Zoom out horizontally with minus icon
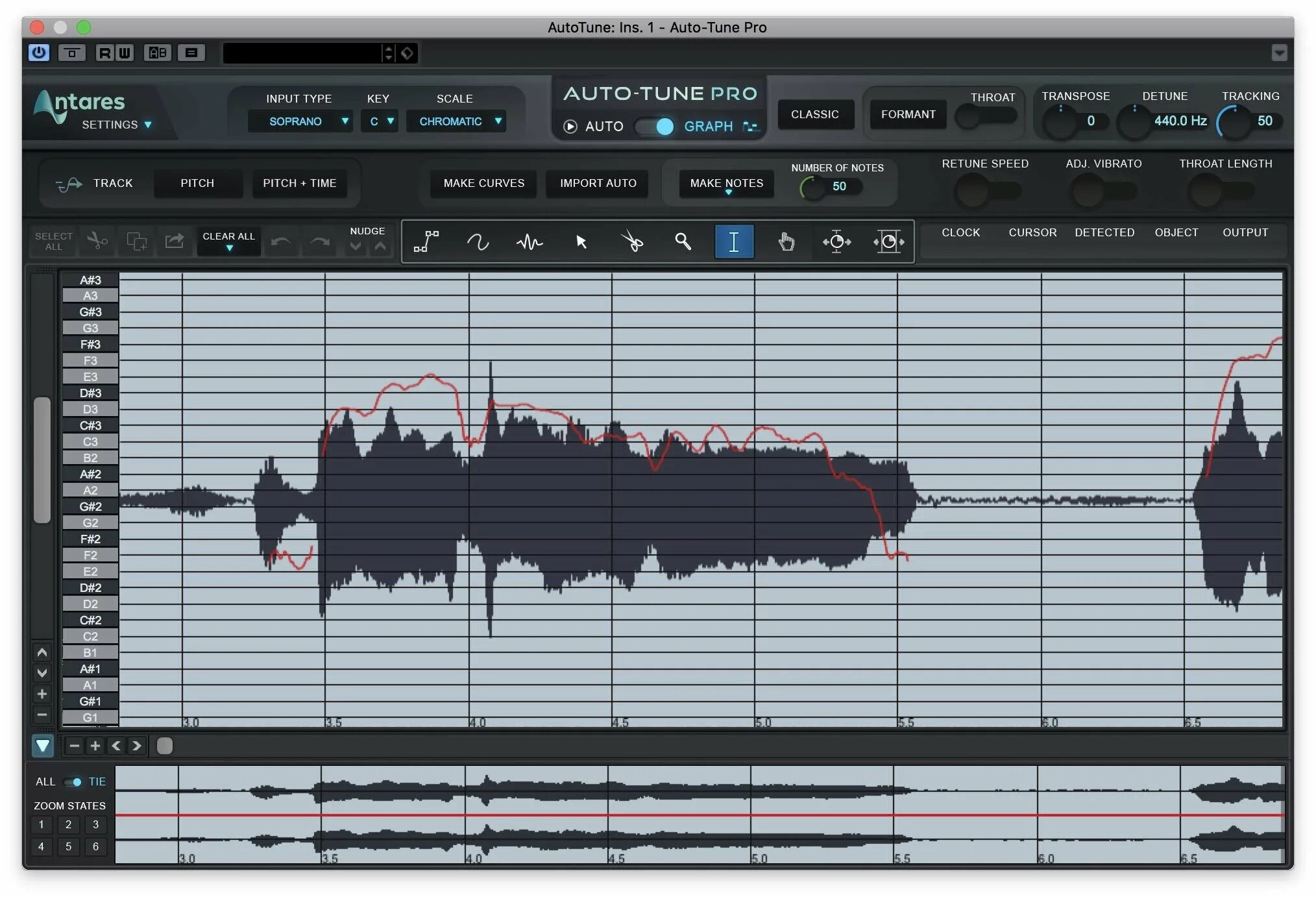1316x897 pixels. (75, 746)
